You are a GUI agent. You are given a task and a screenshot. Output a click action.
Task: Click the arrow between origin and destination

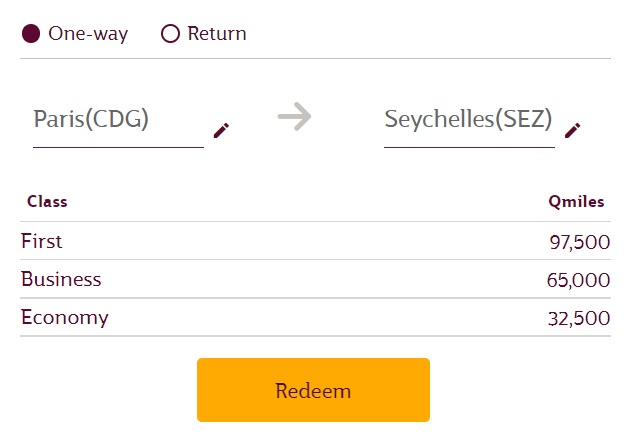point(294,118)
